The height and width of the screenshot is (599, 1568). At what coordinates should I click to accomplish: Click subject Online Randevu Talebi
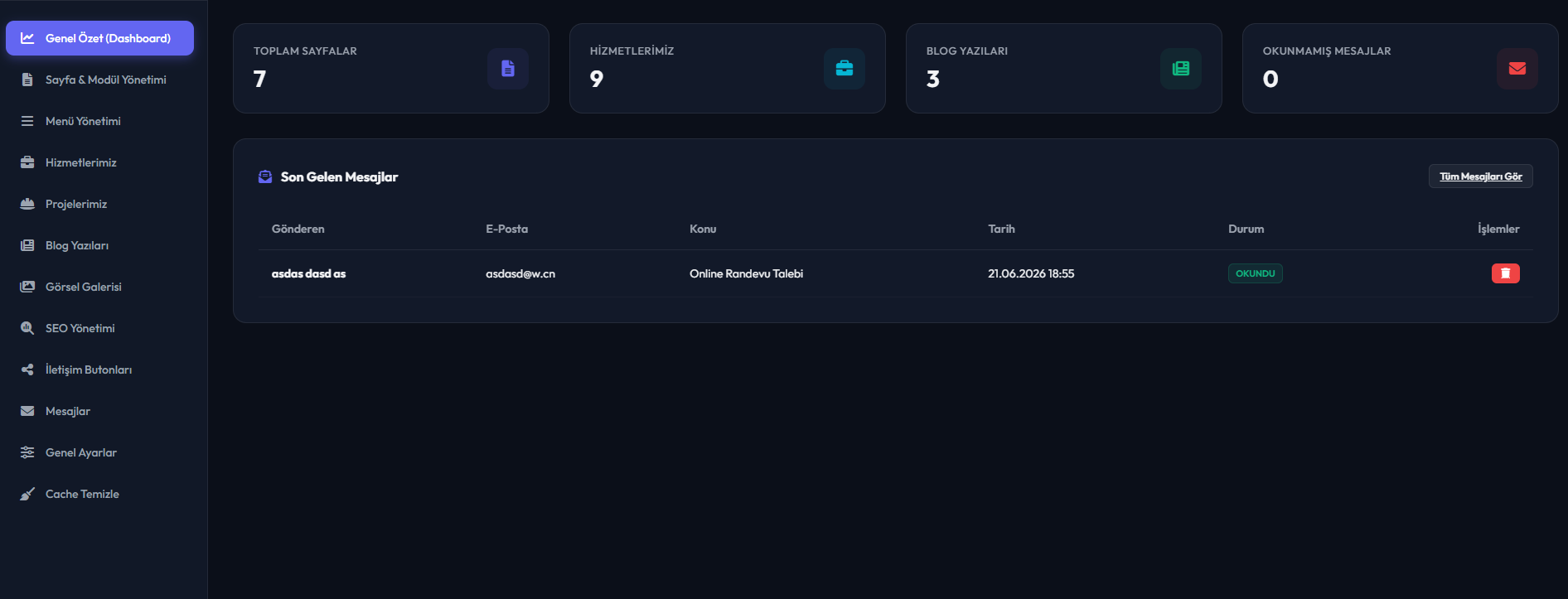coord(747,273)
